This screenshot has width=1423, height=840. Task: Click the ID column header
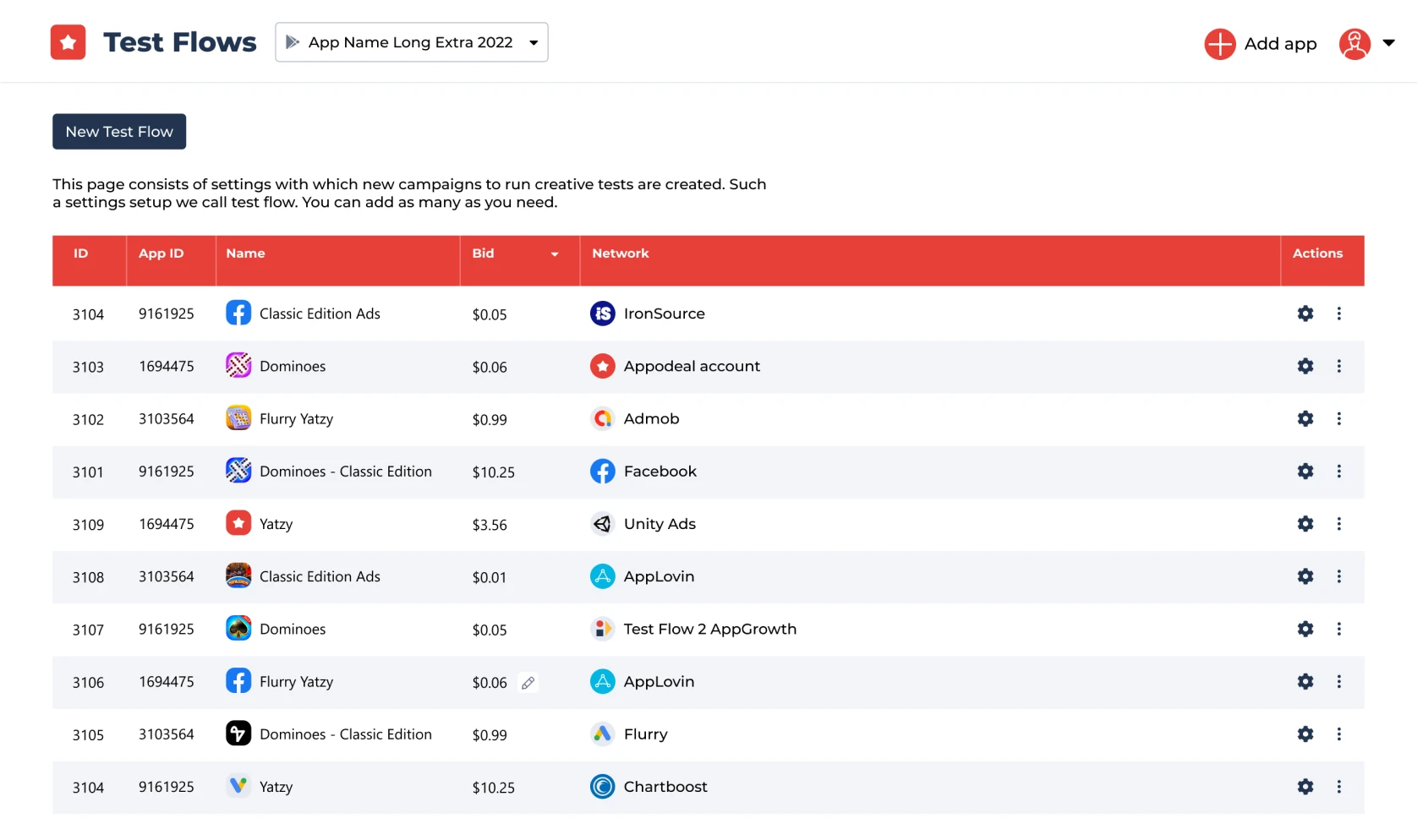coord(81,254)
